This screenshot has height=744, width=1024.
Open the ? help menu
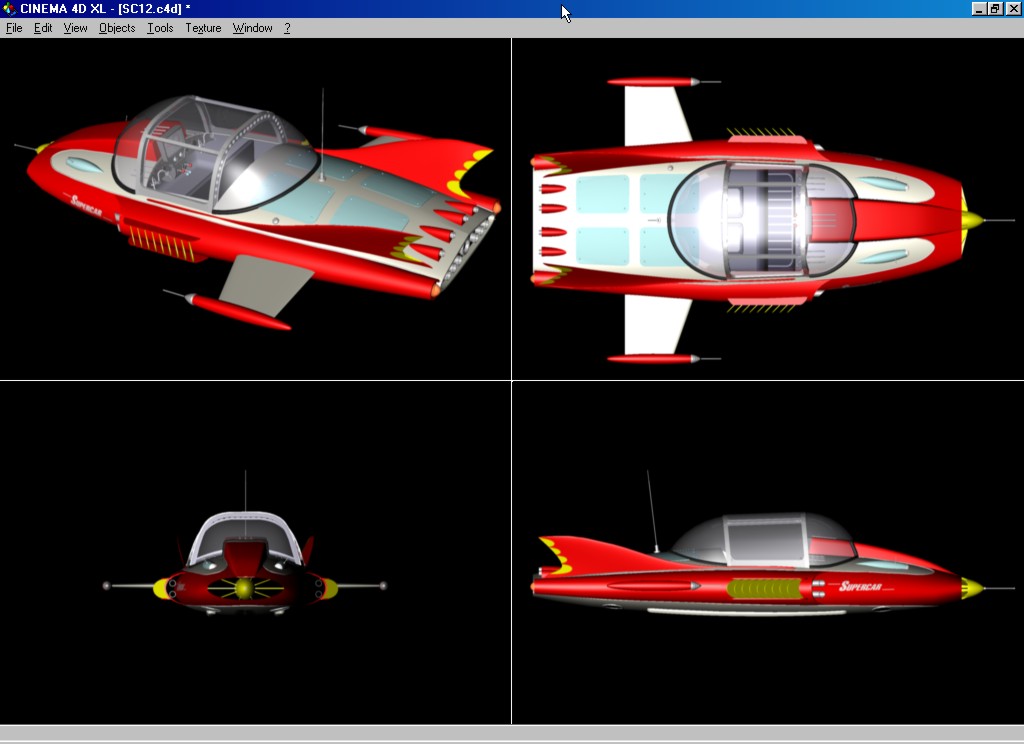pos(287,28)
